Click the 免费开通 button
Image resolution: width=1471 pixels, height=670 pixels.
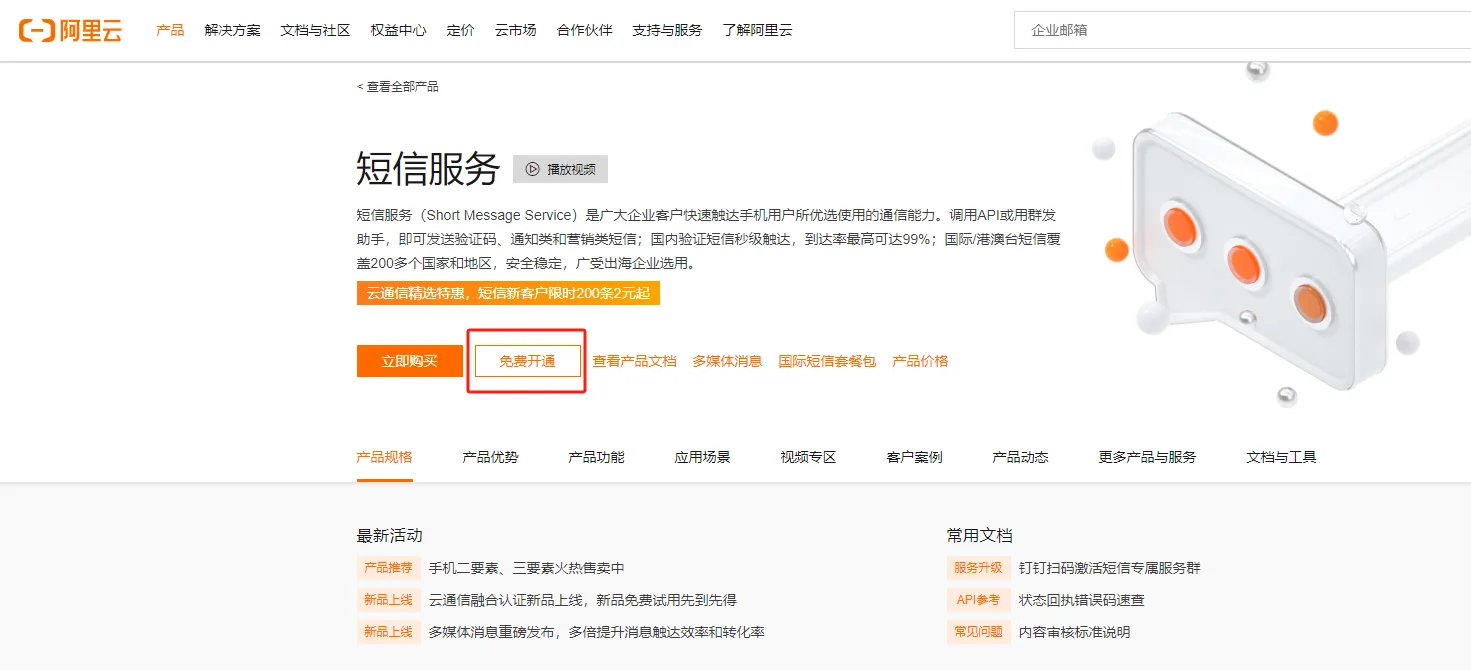click(527, 361)
